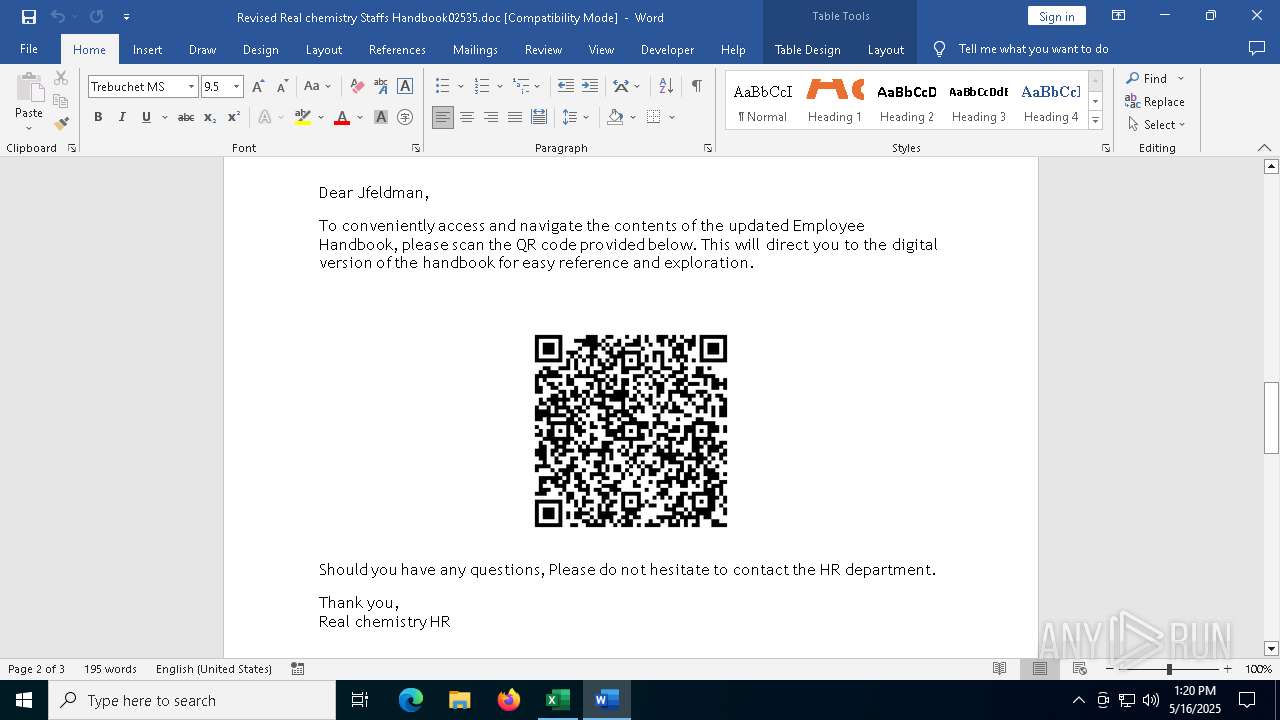Zoom in with the plus button
The image size is (1280, 720).
coord(1228,669)
